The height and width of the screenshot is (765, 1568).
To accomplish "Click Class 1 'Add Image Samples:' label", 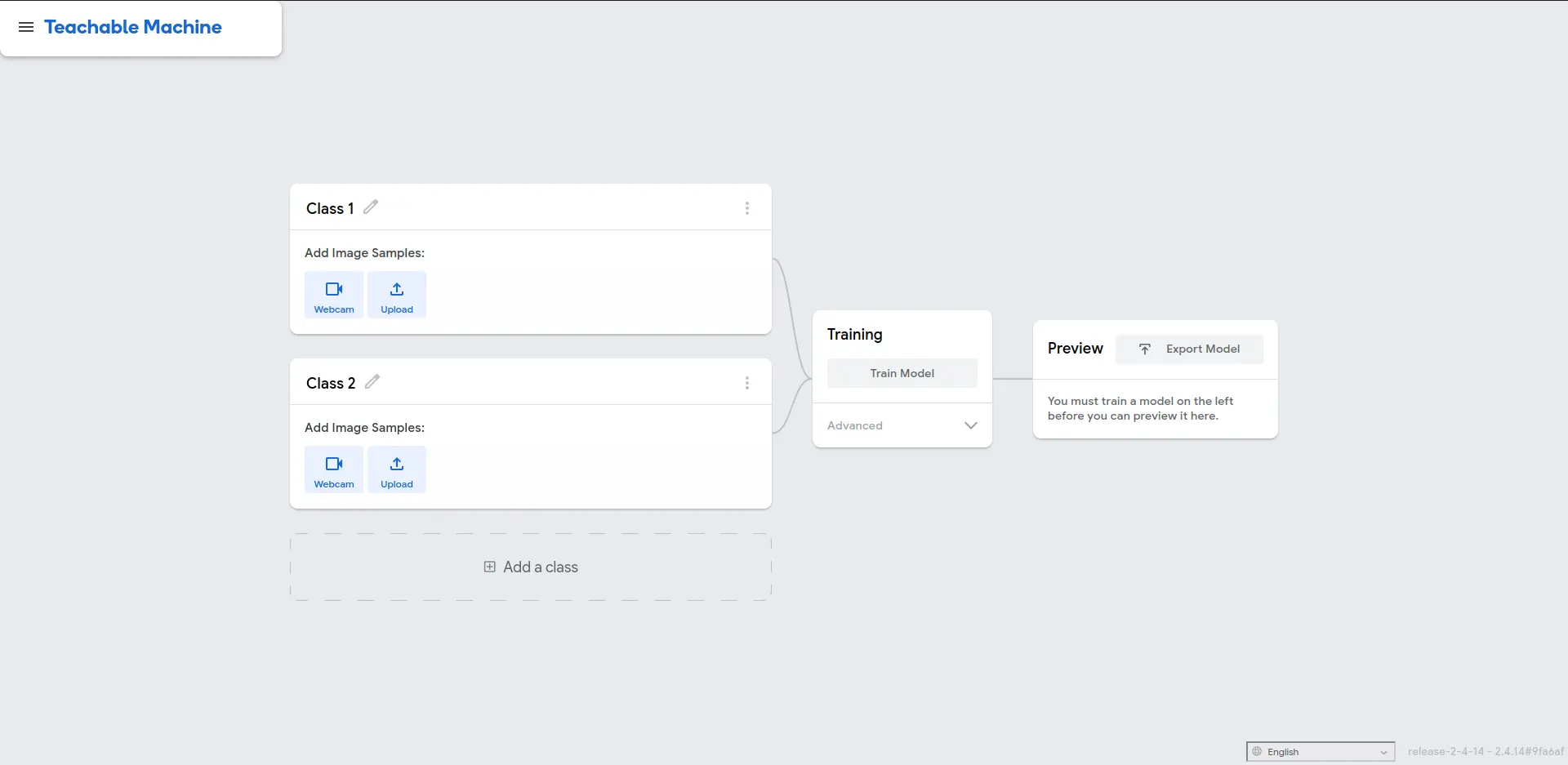I will click(x=364, y=253).
